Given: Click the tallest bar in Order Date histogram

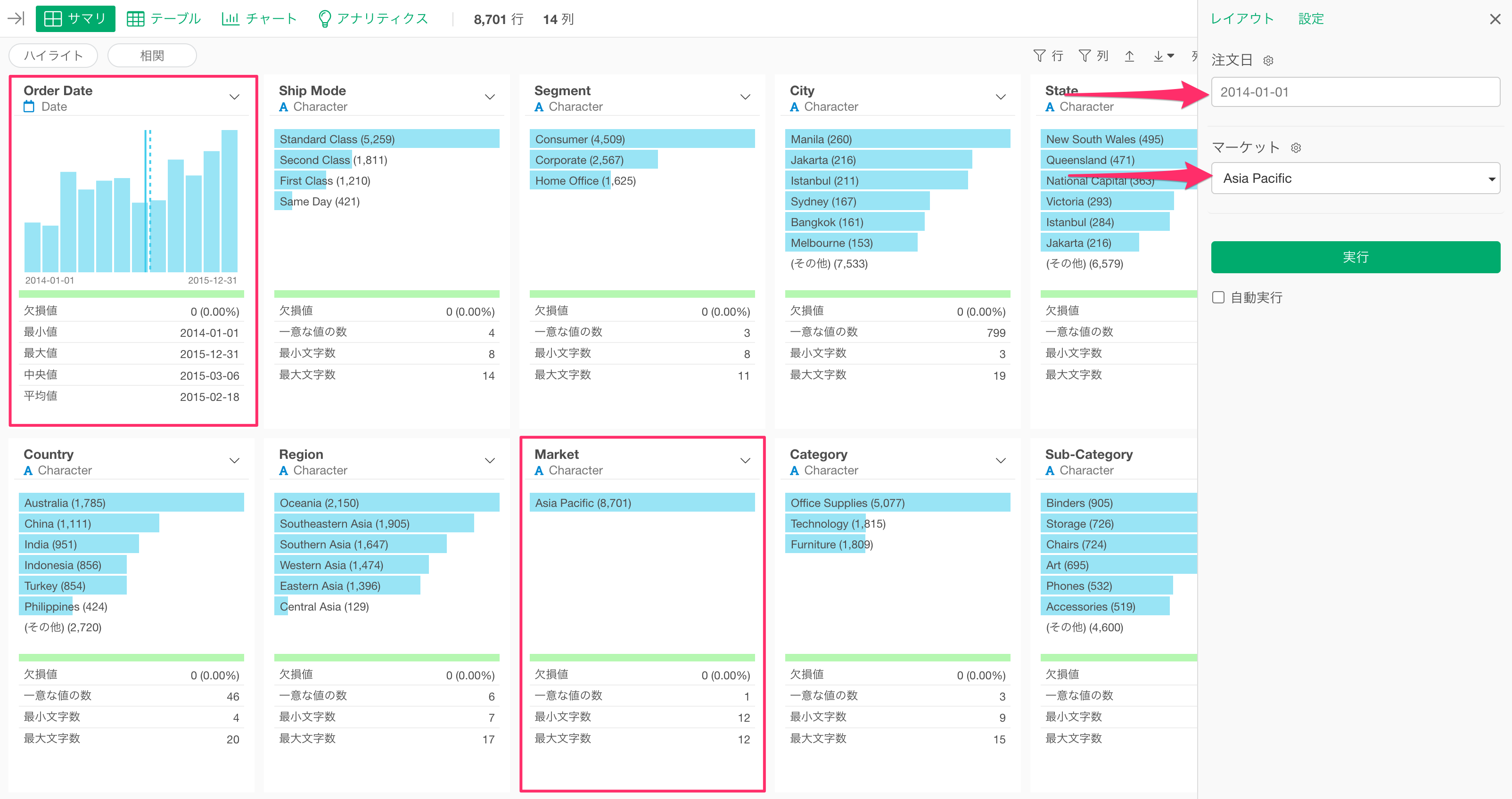Looking at the screenshot, I should 229,201.
